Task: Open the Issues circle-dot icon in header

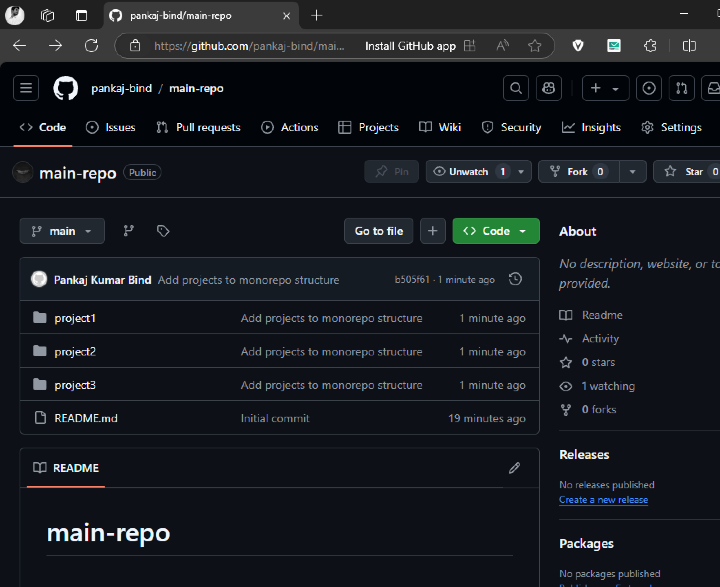Action: pos(648,88)
